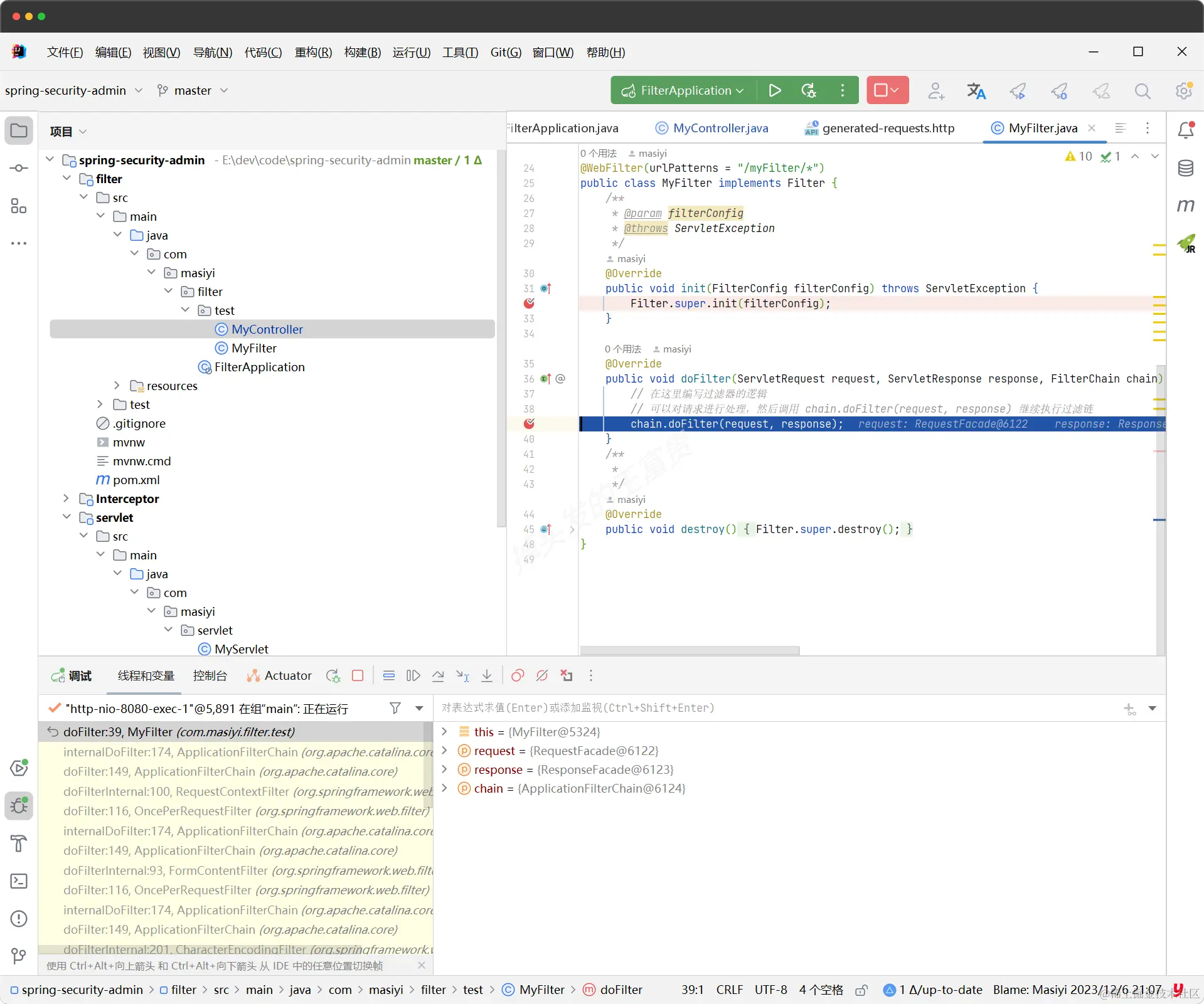
Task: Click next highlighted error down arrow
Action: coord(1155,156)
